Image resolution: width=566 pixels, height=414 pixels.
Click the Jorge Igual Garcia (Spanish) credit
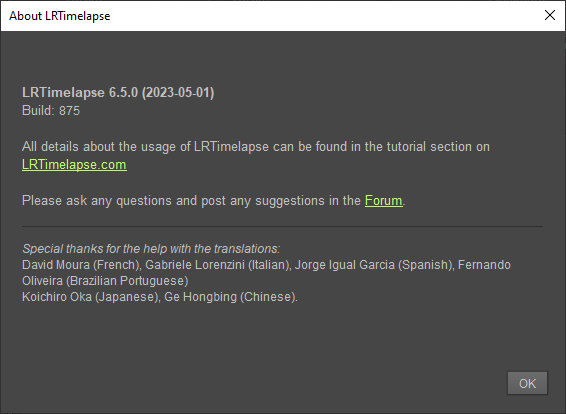tap(374, 265)
